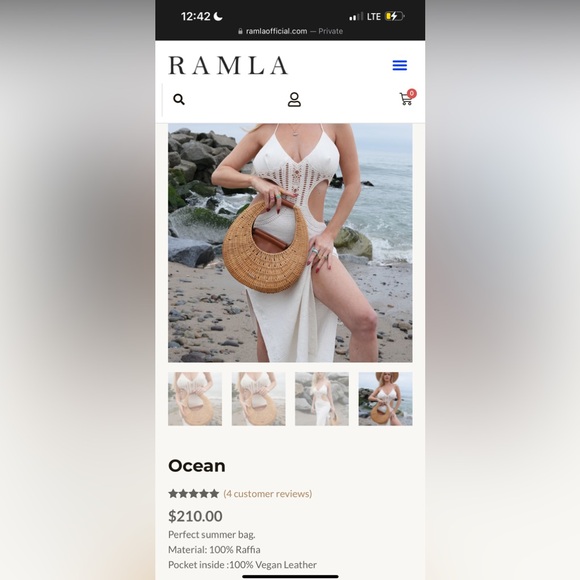Open the shopping cart icon
Viewport: 580px width, 580px height.
[x=406, y=99]
